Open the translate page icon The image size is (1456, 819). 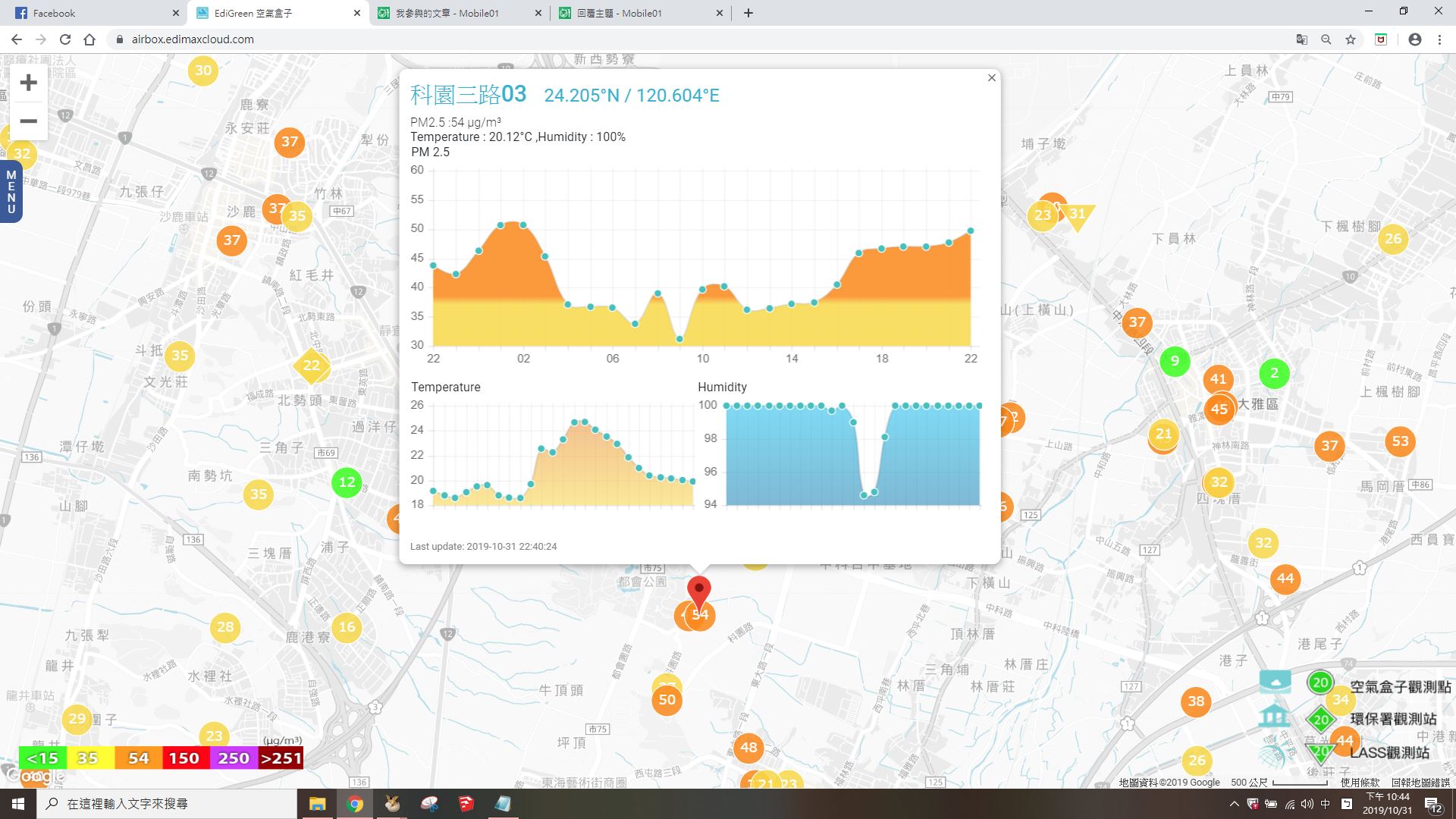[1301, 39]
